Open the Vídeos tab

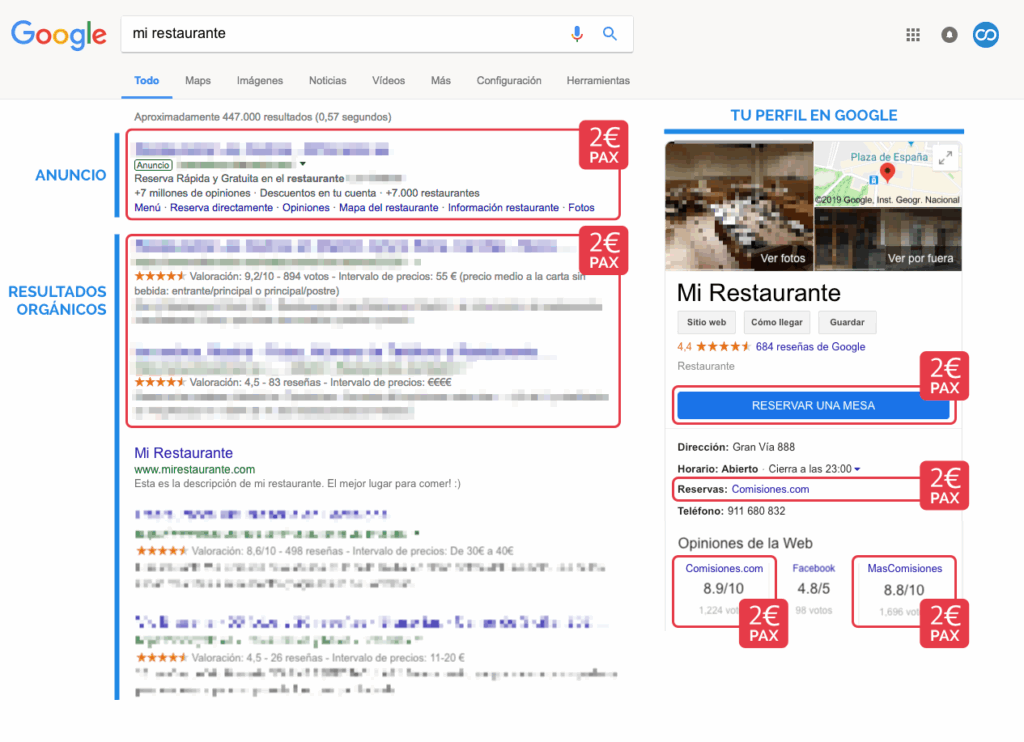[389, 80]
